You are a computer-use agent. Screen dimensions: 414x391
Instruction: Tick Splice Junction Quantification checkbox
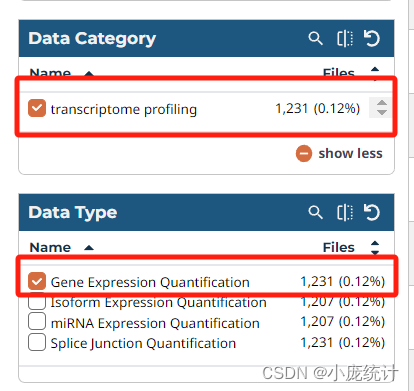click(x=37, y=342)
